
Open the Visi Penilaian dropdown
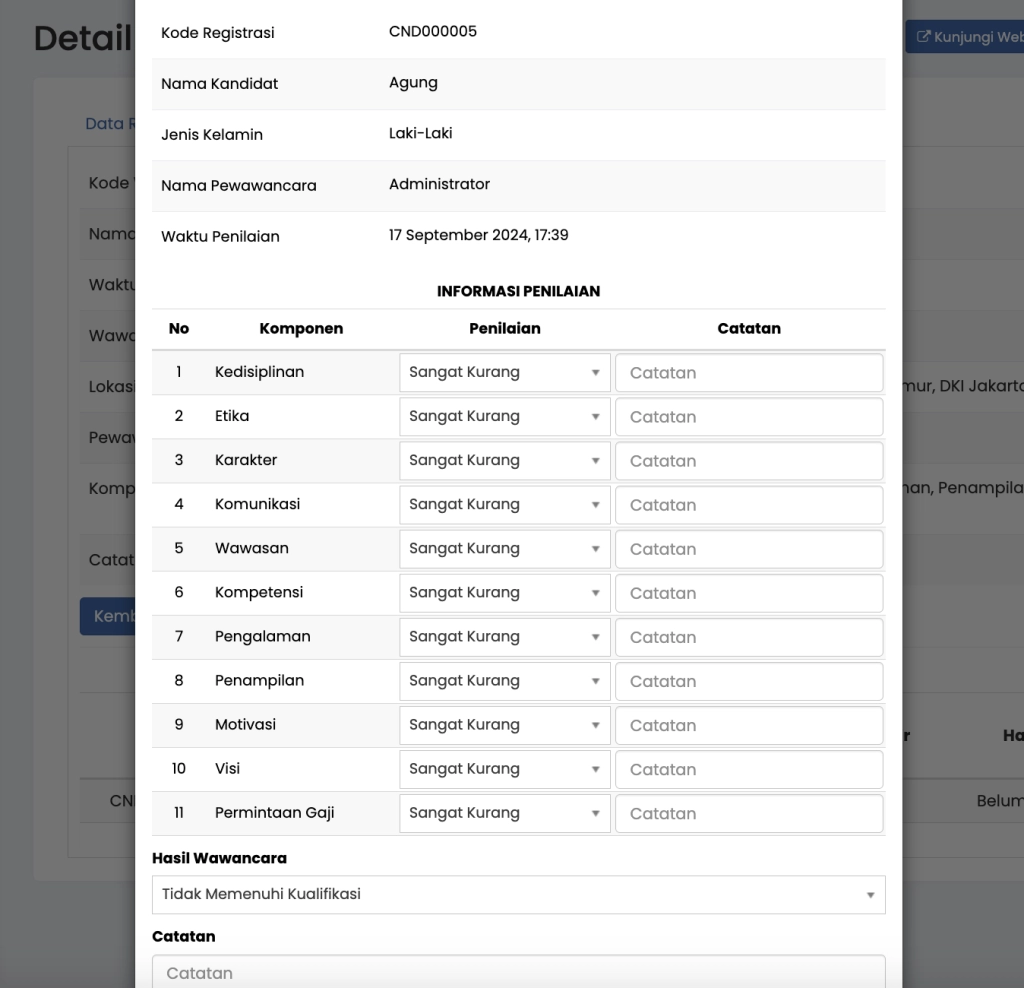pos(504,768)
